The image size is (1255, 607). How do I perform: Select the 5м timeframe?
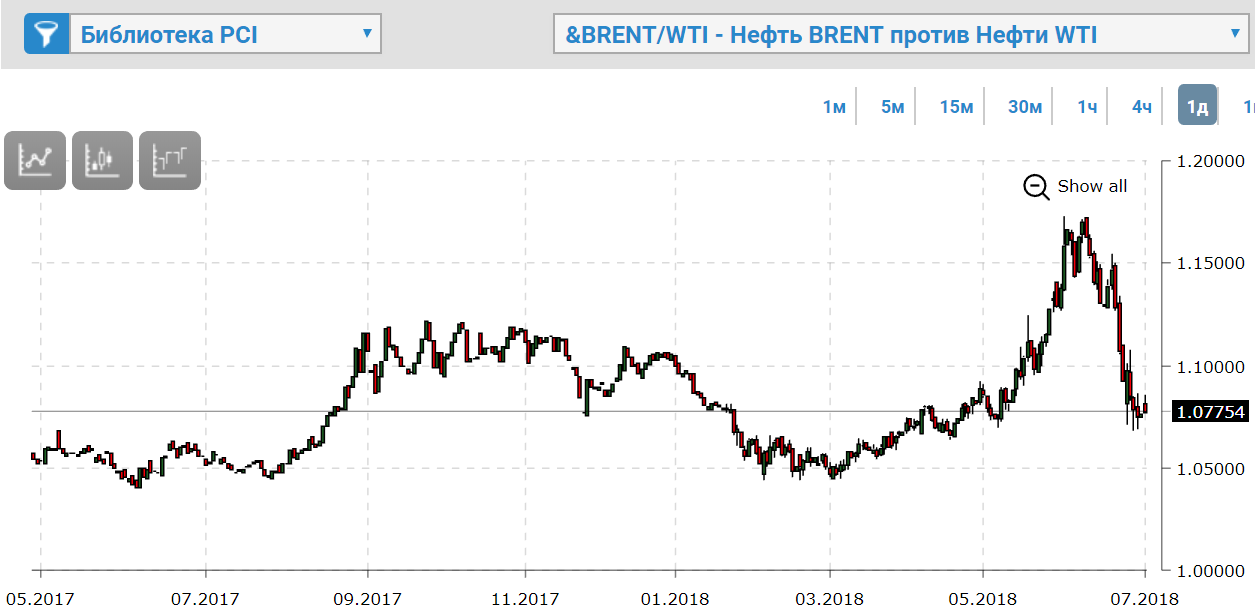coord(892,106)
